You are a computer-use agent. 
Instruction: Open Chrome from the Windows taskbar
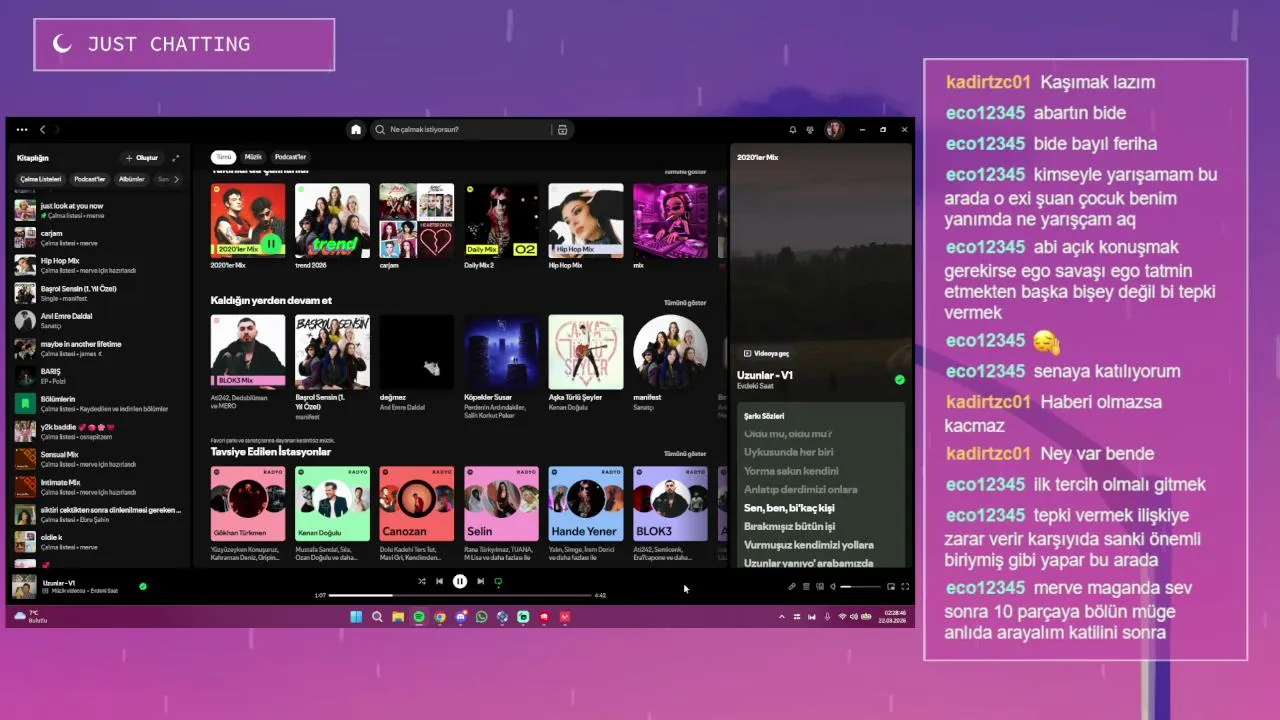point(440,617)
